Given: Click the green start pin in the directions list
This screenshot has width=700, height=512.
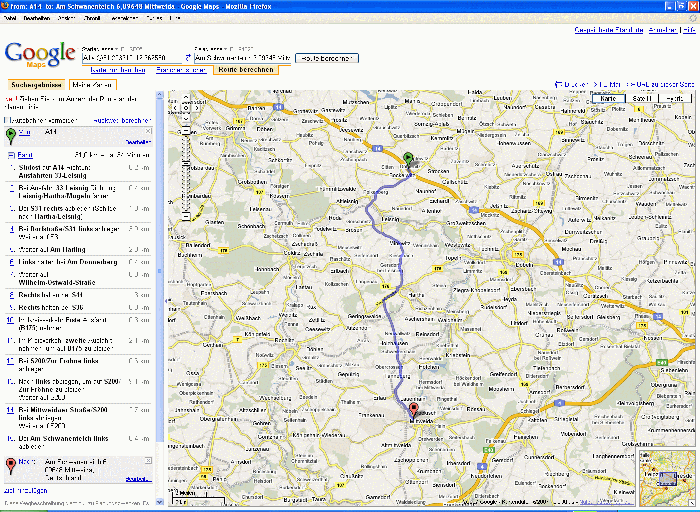Looking at the screenshot, I should click(11, 136).
